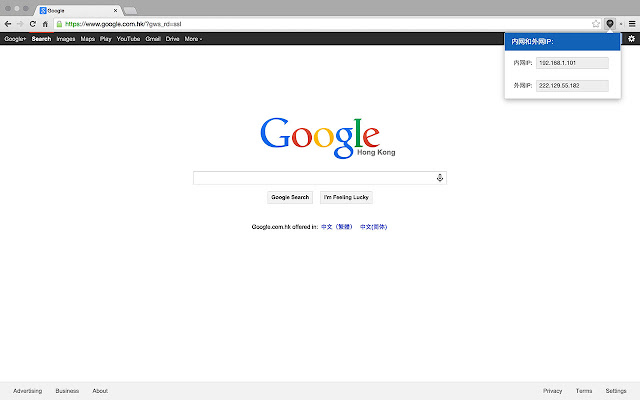The height and width of the screenshot is (400, 640).
Task: Click the IP location pin extension icon
Action: pos(610,24)
